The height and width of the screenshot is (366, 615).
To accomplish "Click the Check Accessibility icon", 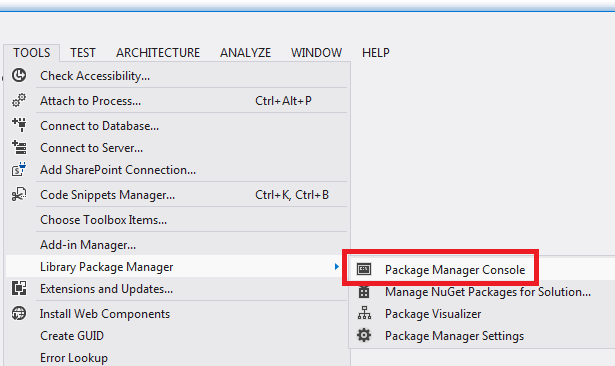I will pyautogui.click(x=19, y=75).
